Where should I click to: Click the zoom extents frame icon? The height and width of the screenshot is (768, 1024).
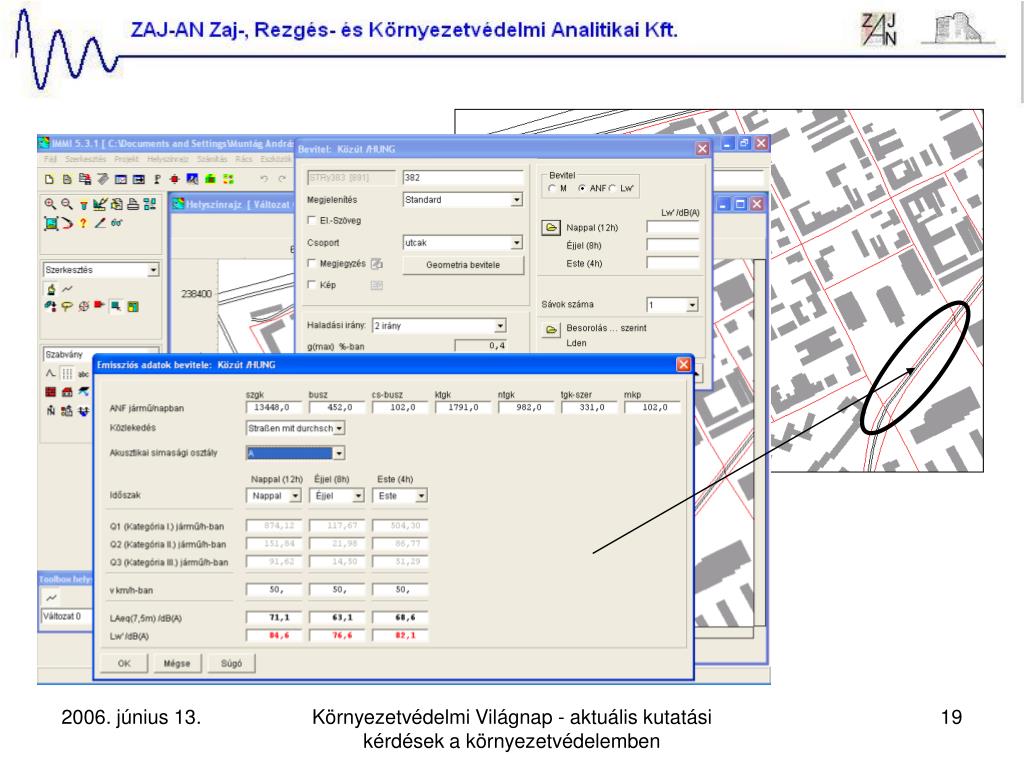point(50,223)
